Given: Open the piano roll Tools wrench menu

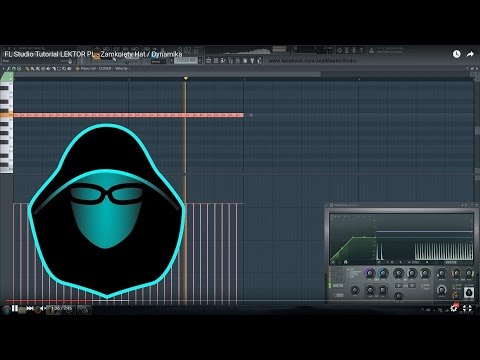Looking at the screenshot, I should pos(9,69).
